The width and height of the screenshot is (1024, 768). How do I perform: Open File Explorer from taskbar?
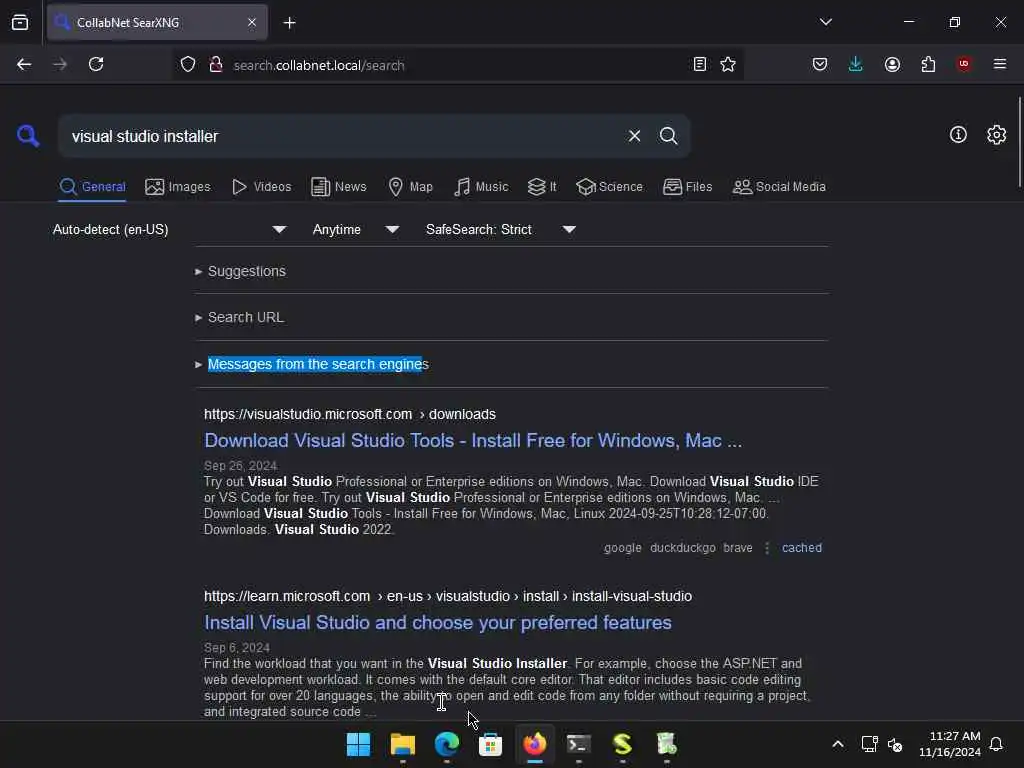(402, 744)
